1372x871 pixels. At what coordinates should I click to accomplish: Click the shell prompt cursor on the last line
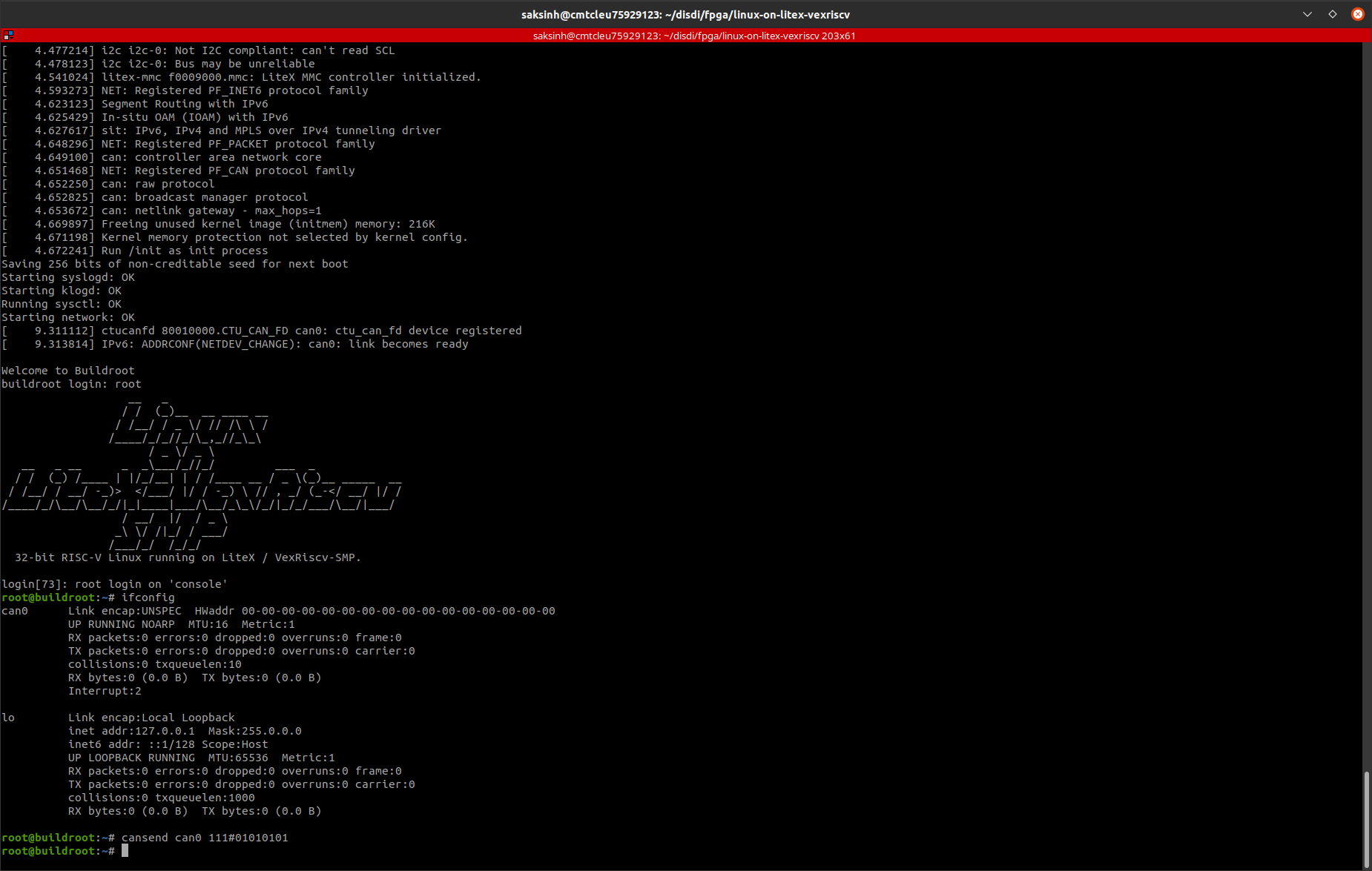(125, 851)
